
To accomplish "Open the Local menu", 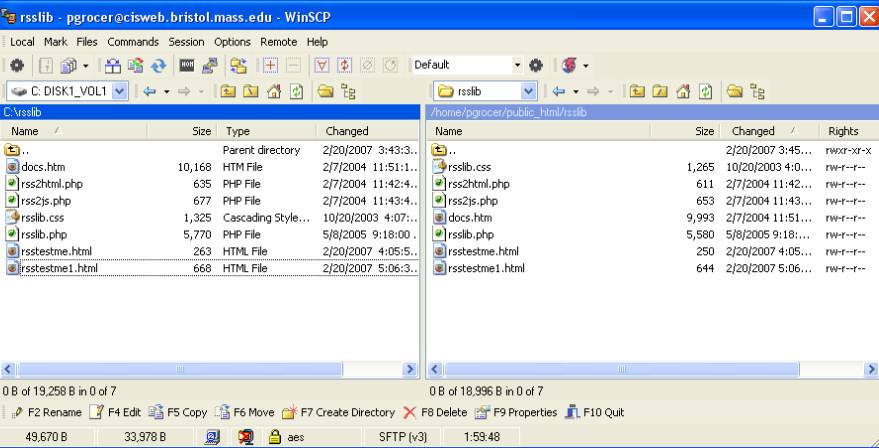I will [x=22, y=42].
